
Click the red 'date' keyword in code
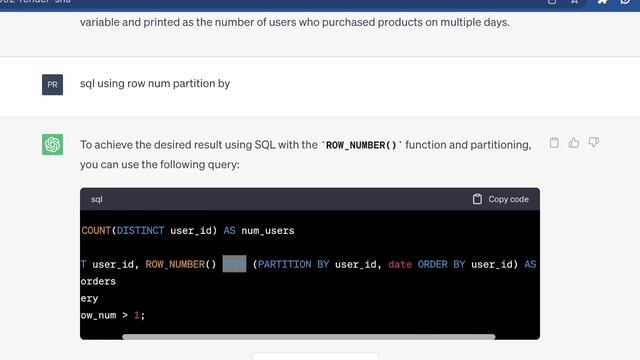click(x=400, y=264)
